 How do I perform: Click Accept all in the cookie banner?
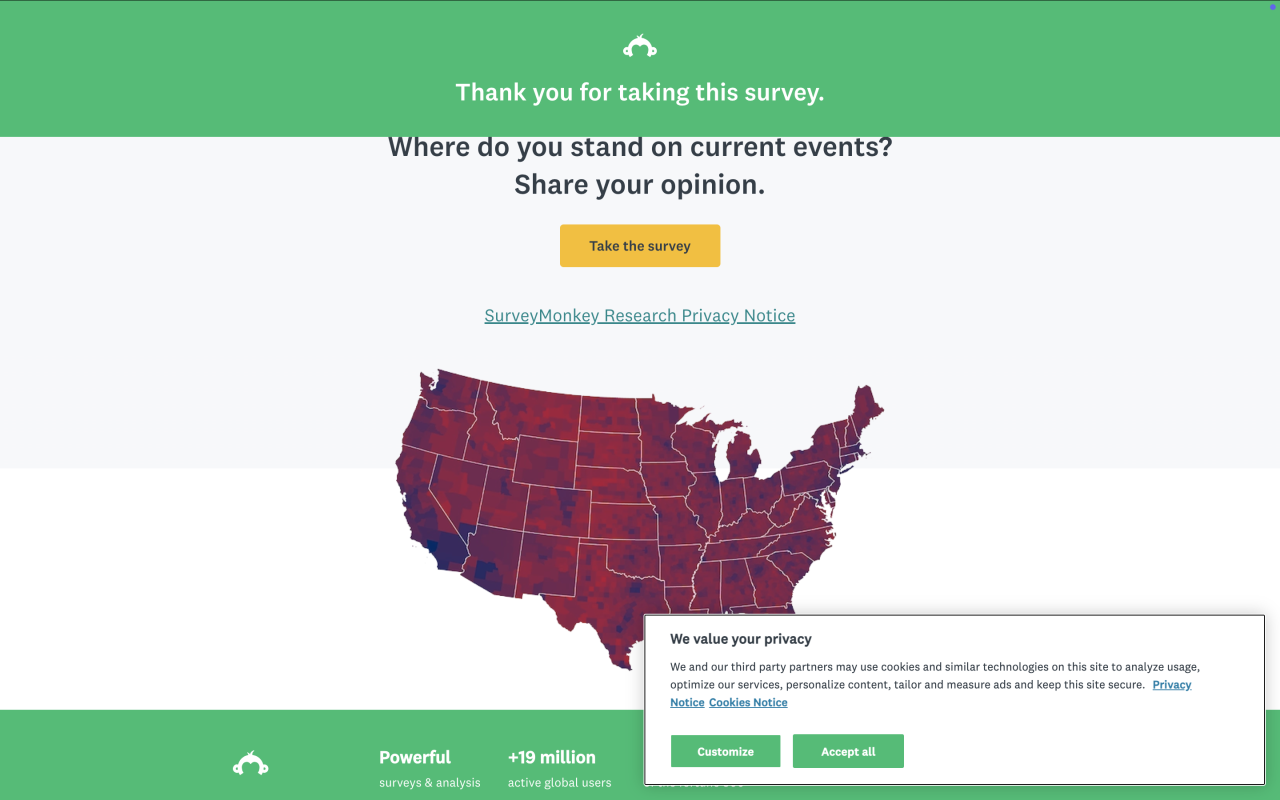pos(848,752)
